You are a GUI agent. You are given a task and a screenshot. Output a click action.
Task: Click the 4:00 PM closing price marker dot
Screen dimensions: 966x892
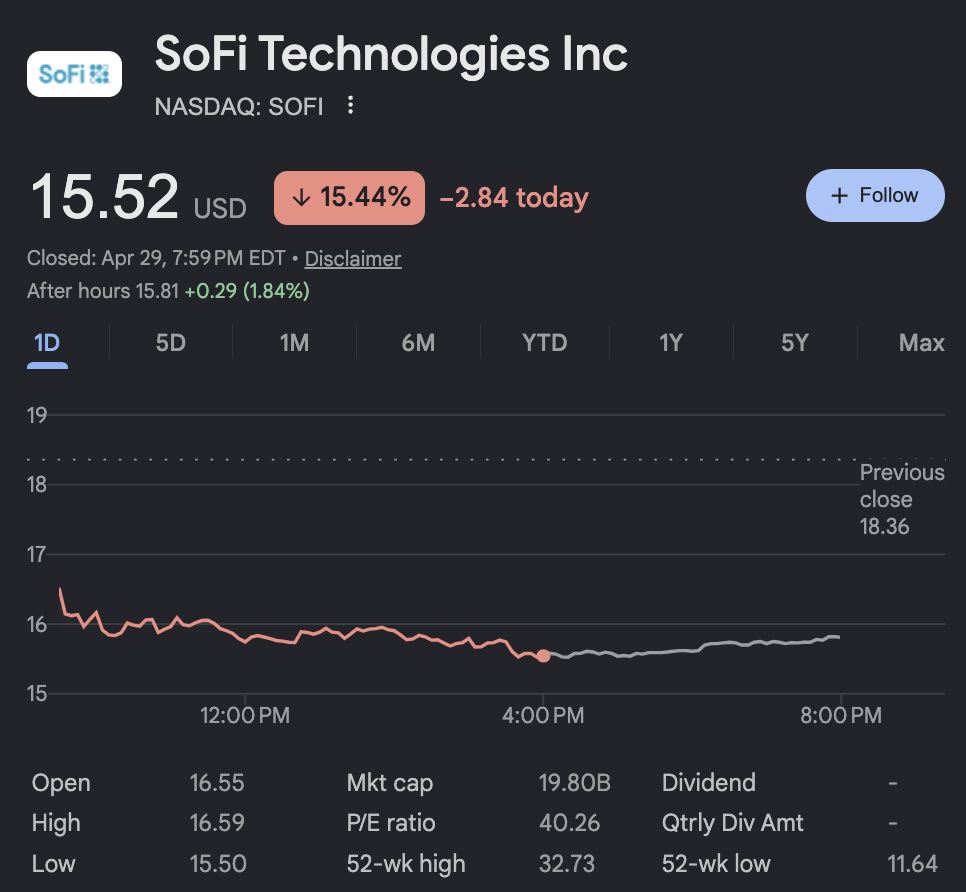tap(543, 656)
